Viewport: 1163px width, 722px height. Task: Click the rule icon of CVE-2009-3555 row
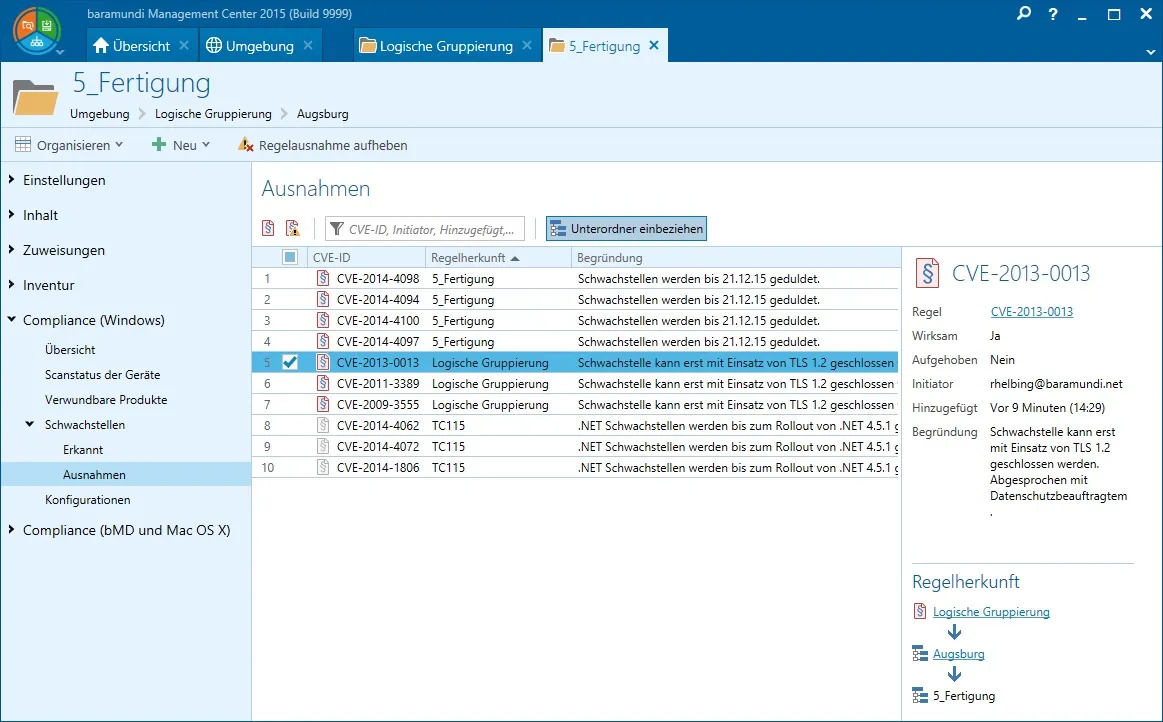pos(323,404)
